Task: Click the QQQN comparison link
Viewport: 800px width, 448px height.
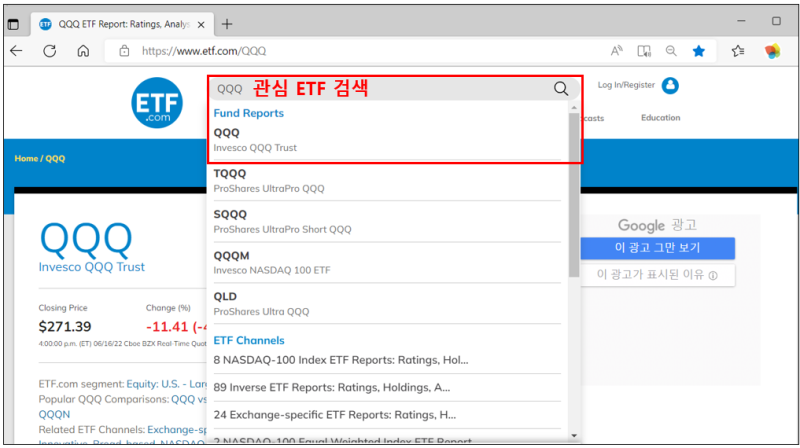Action: pyautogui.click(x=54, y=414)
